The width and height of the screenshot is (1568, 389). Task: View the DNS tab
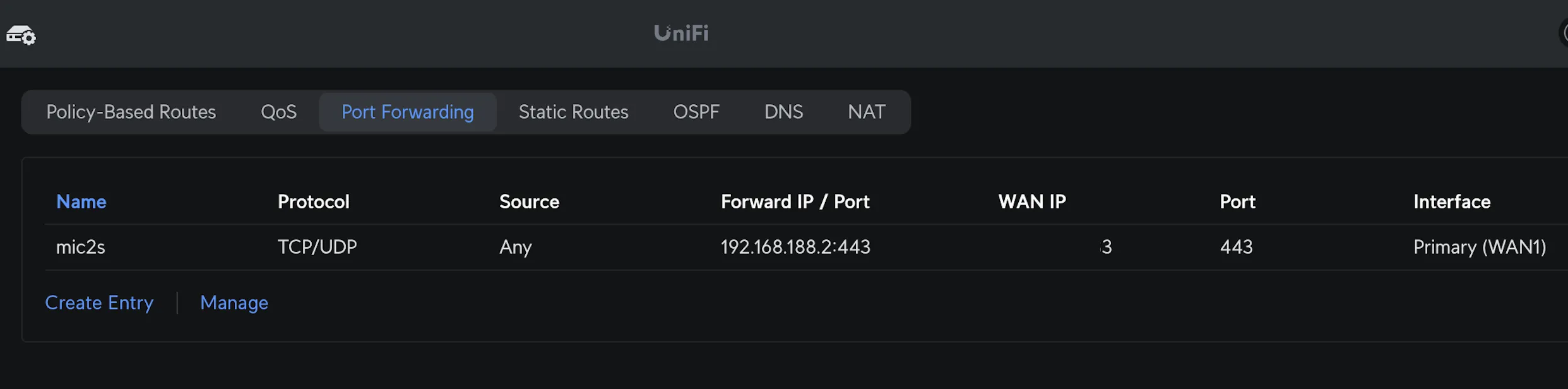[x=783, y=112]
